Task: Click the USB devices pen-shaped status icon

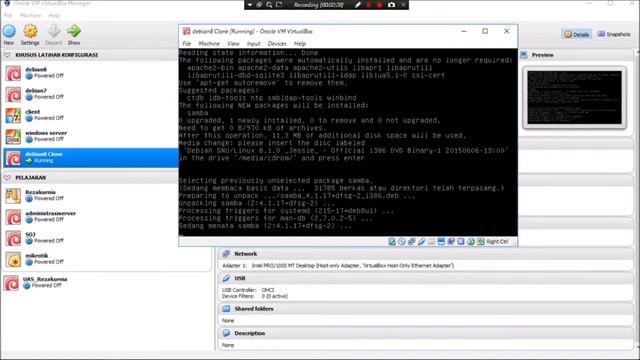Action: (421, 242)
